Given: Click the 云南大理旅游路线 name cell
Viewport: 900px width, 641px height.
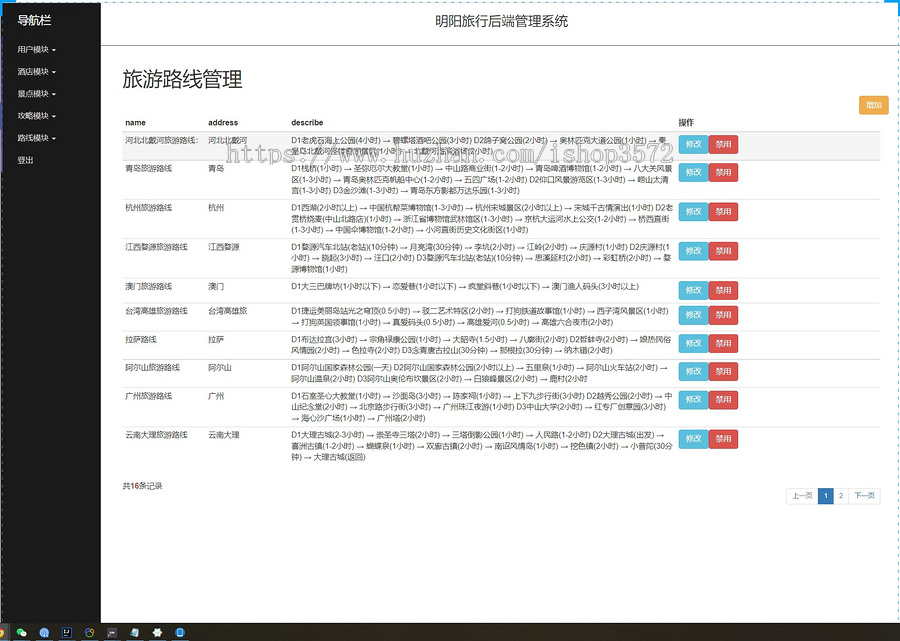Looking at the screenshot, I should tap(156, 435).
